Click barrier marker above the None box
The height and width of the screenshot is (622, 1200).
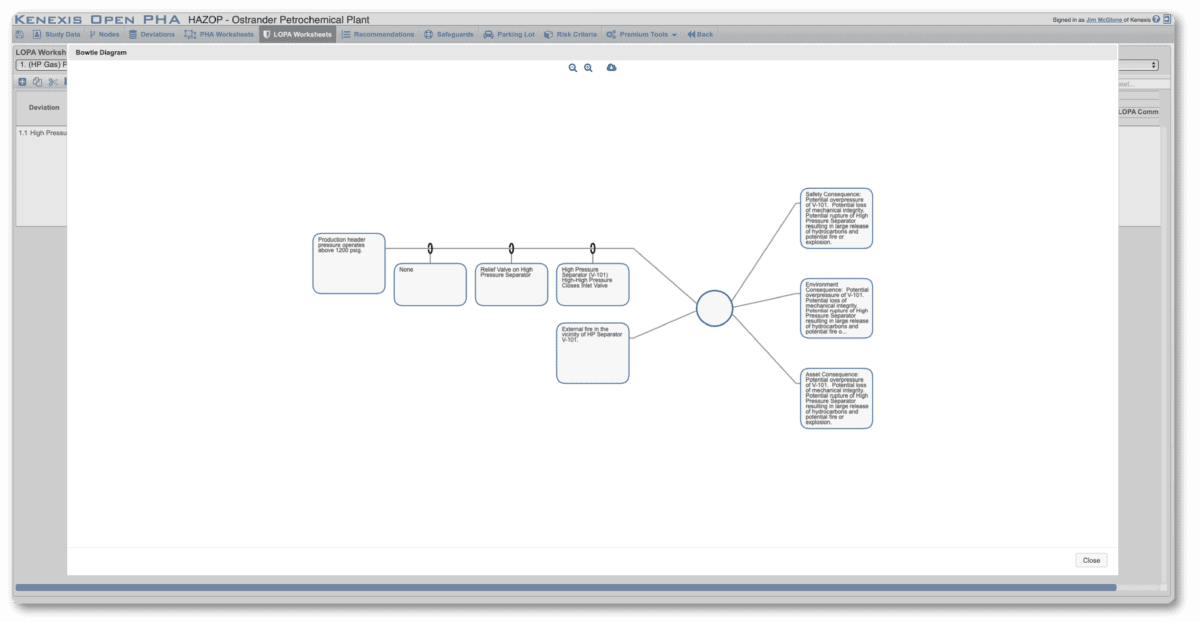coord(430,248)
